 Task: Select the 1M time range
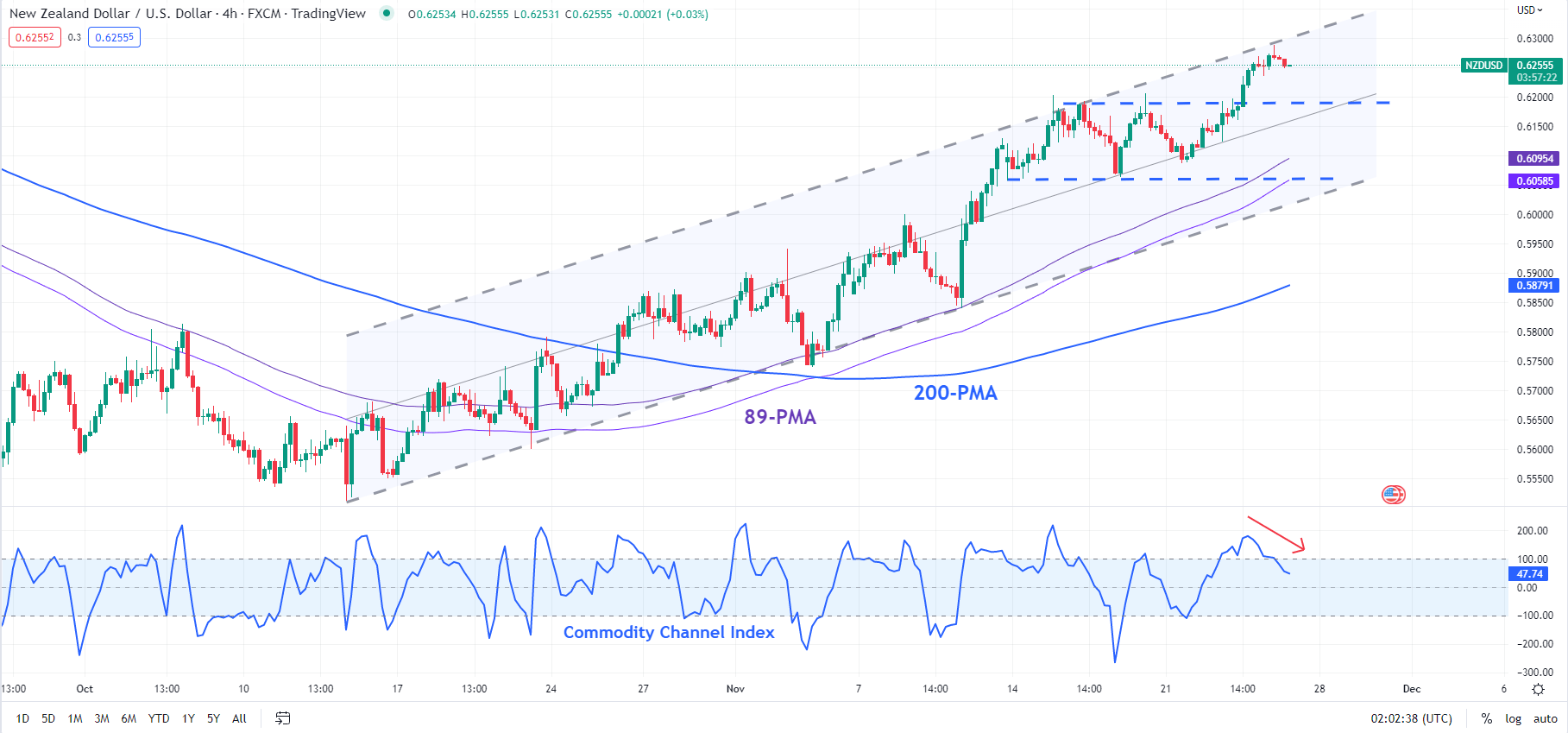coord(75,718)
